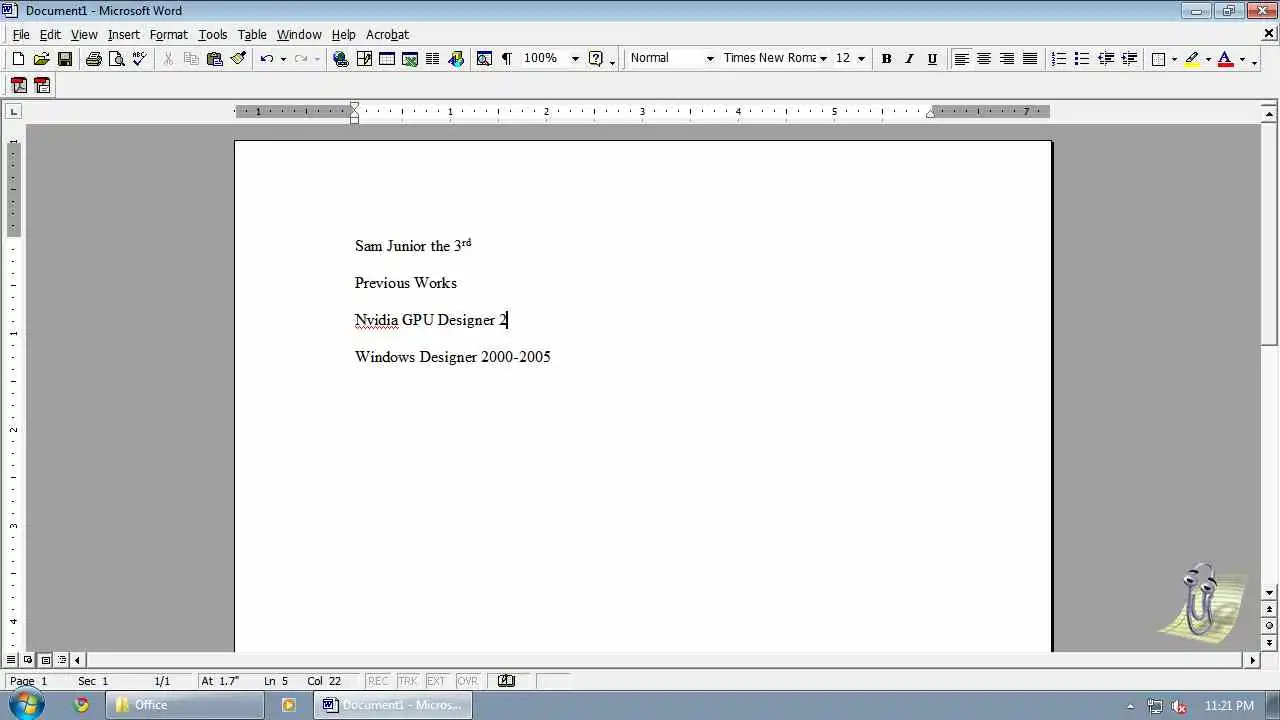Create a new blank document

(18, 59)
